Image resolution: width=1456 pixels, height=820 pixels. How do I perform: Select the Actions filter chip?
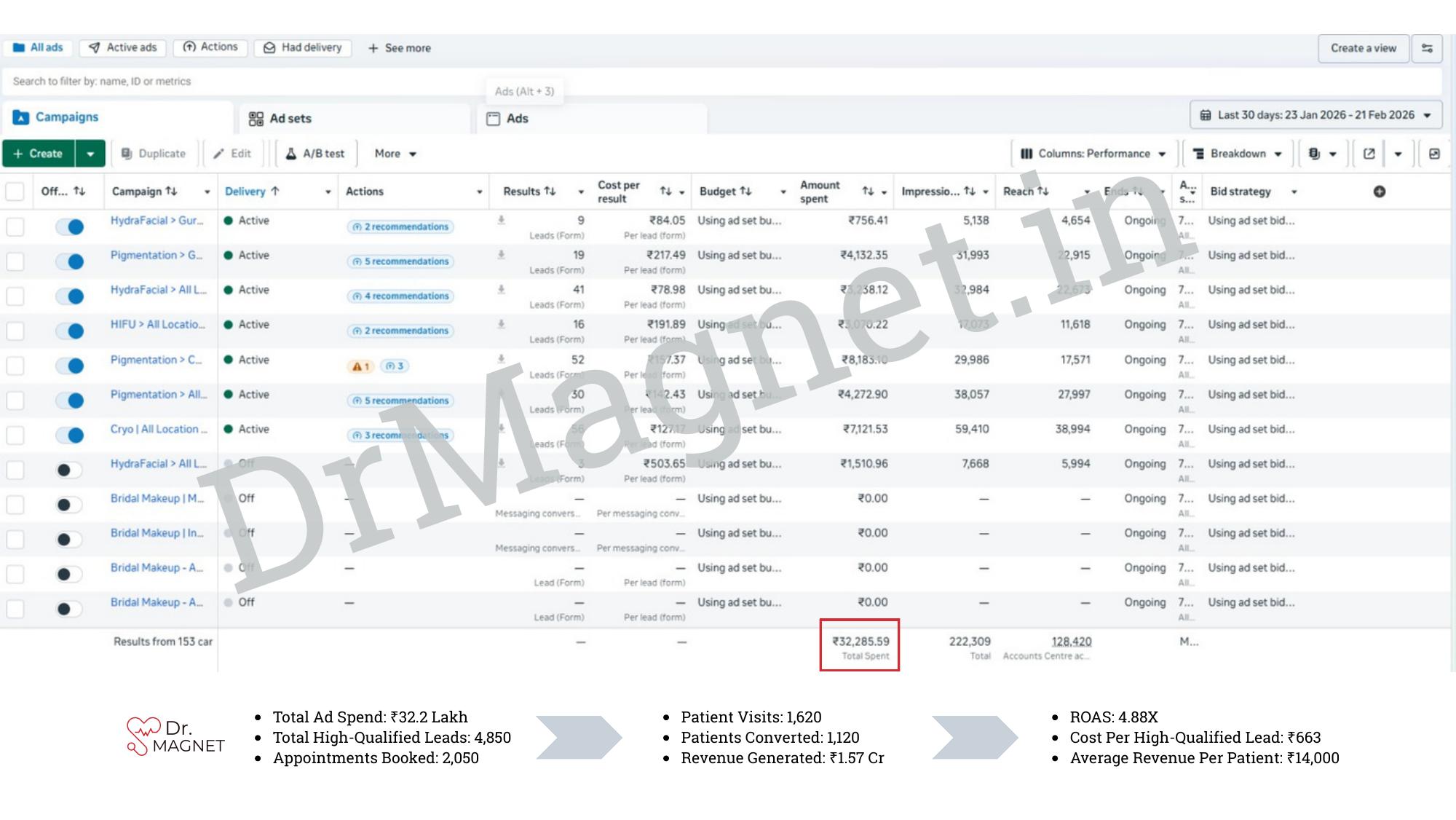click(x=210, y=47)
